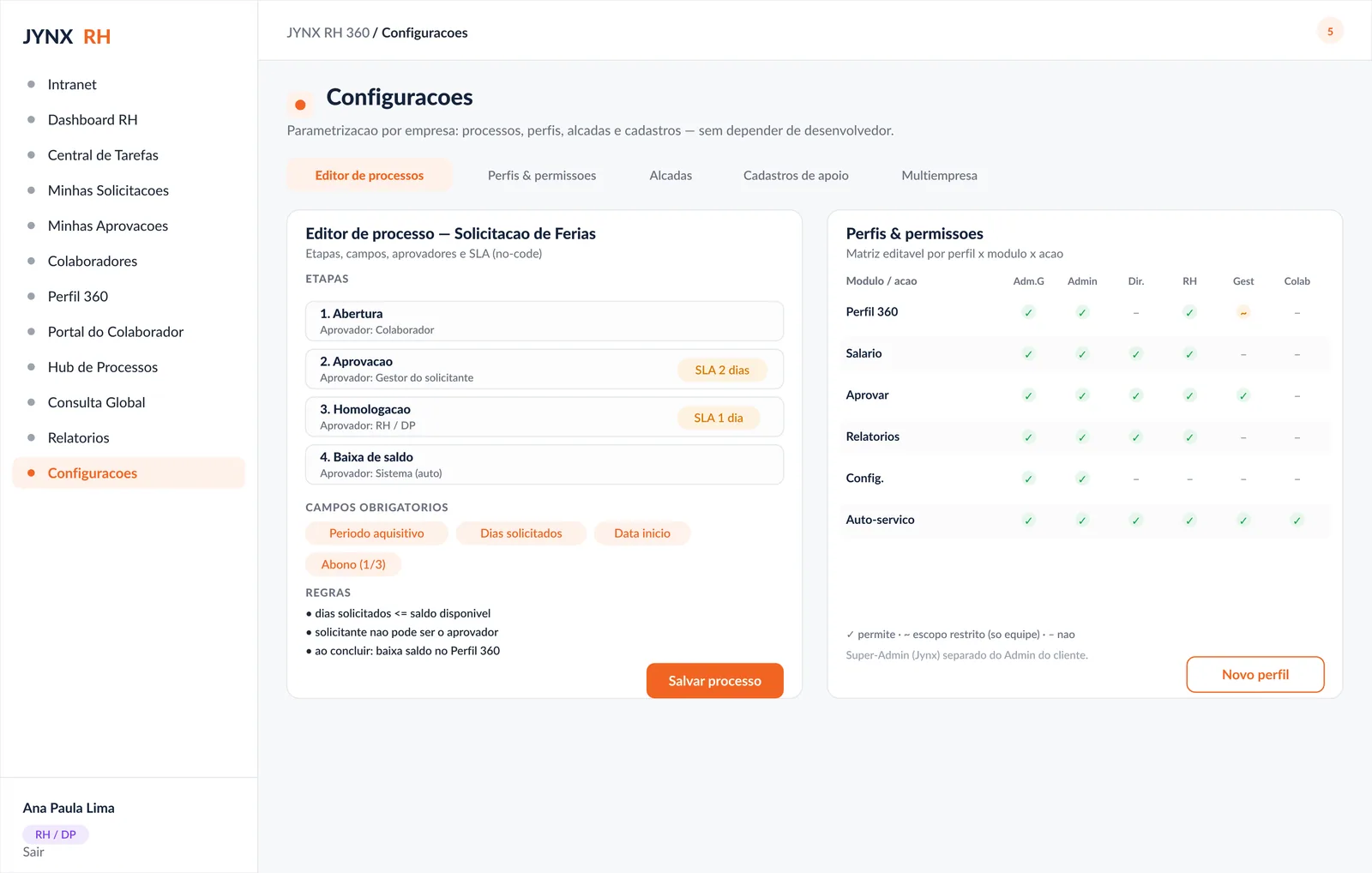The height and width of the screenshot is (873, 1372).
Task: Go to Multiempresa tab
Action: pos(939,175)
